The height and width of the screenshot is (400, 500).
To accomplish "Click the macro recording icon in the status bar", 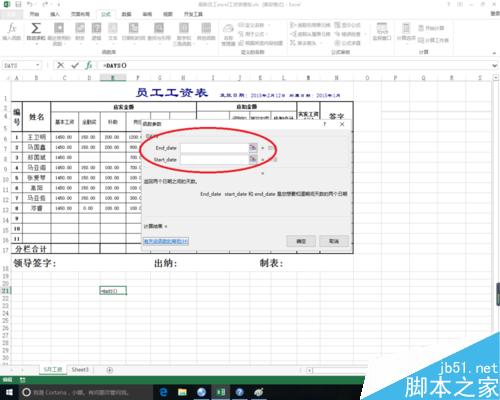I will click(23, 380).
